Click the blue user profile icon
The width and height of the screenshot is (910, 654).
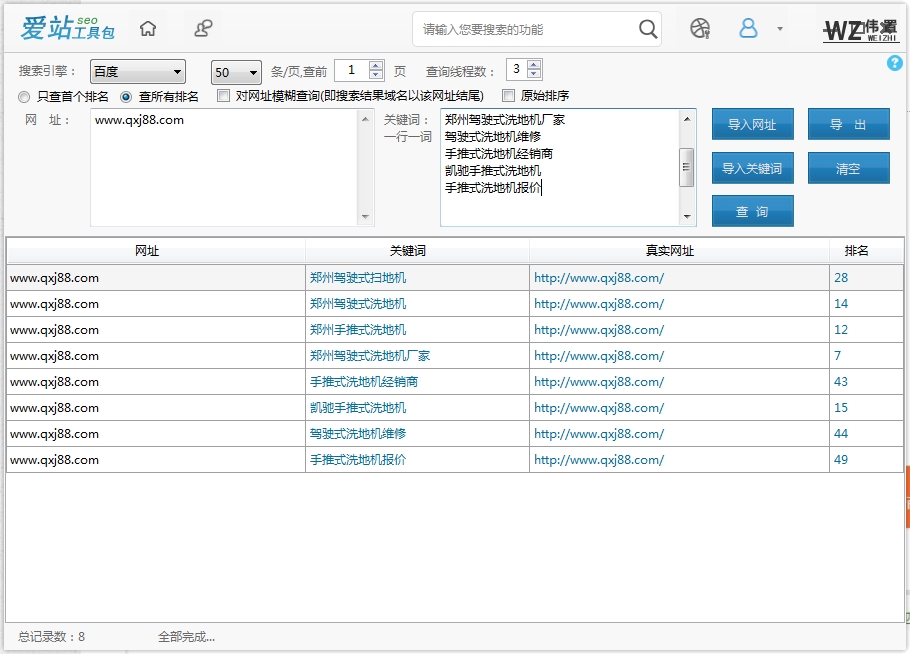pyautogui.click(x=748, y=28)
